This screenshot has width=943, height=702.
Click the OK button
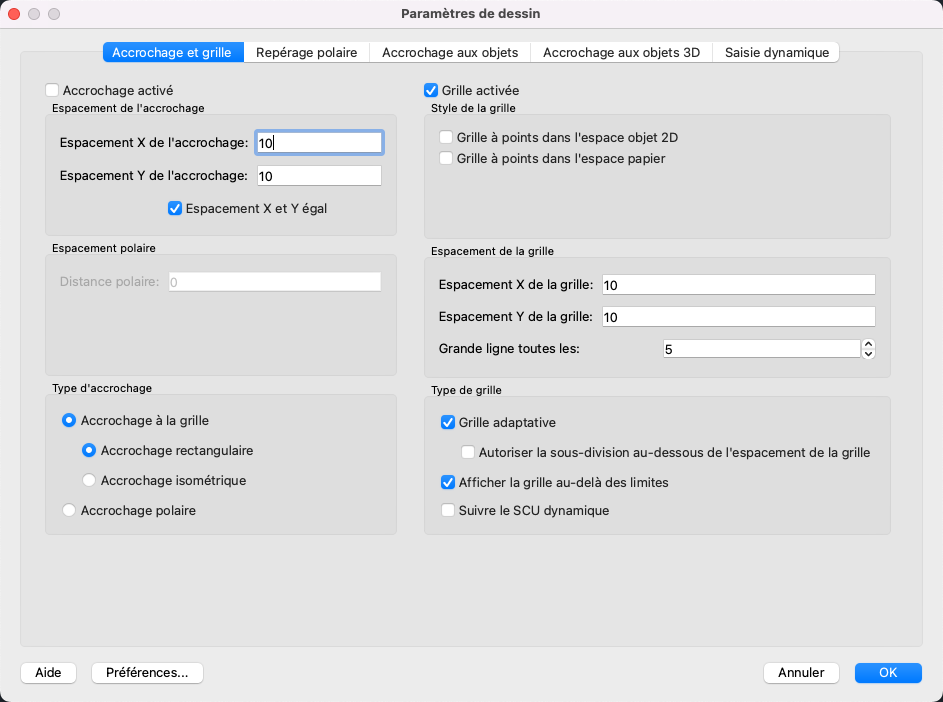(888, 673)
